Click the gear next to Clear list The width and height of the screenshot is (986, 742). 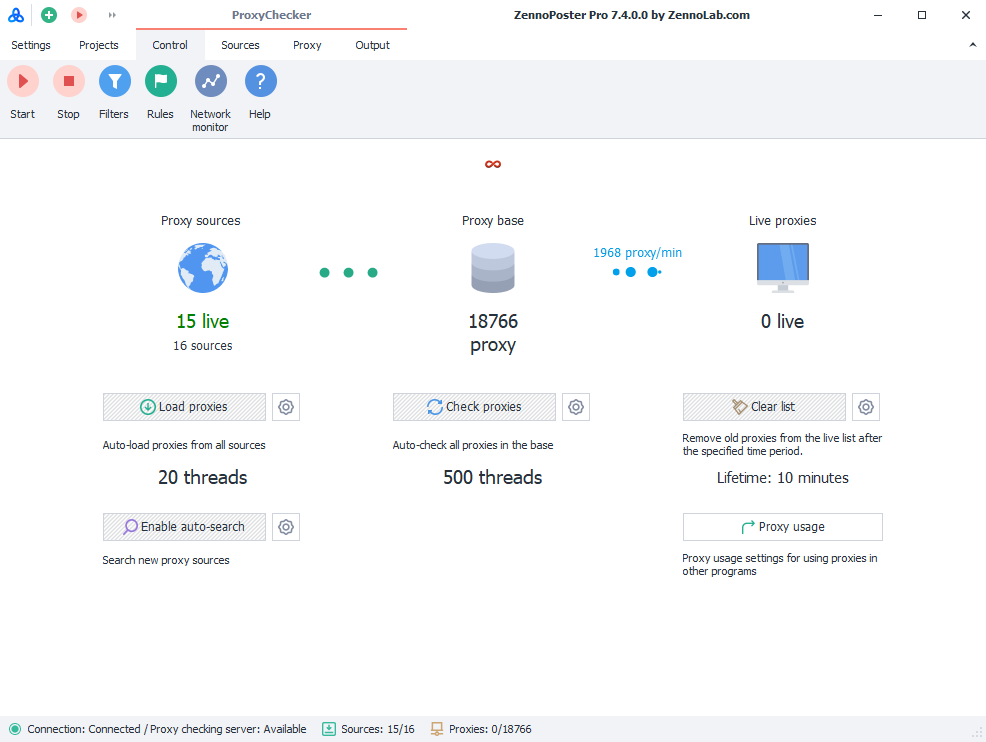[x=866, y=407]
